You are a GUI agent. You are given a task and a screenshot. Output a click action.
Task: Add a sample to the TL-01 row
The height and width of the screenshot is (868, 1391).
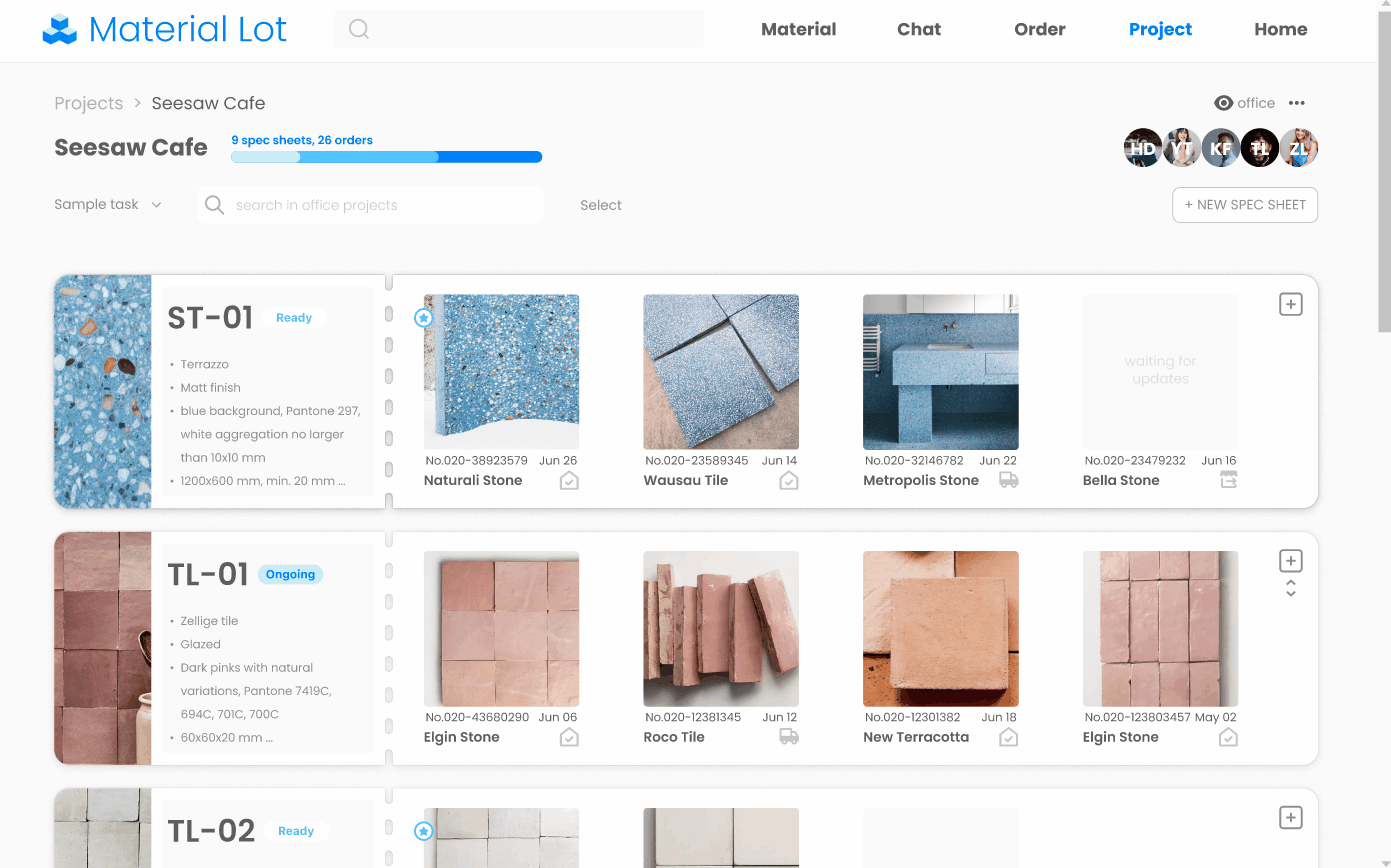[1291, 560]
